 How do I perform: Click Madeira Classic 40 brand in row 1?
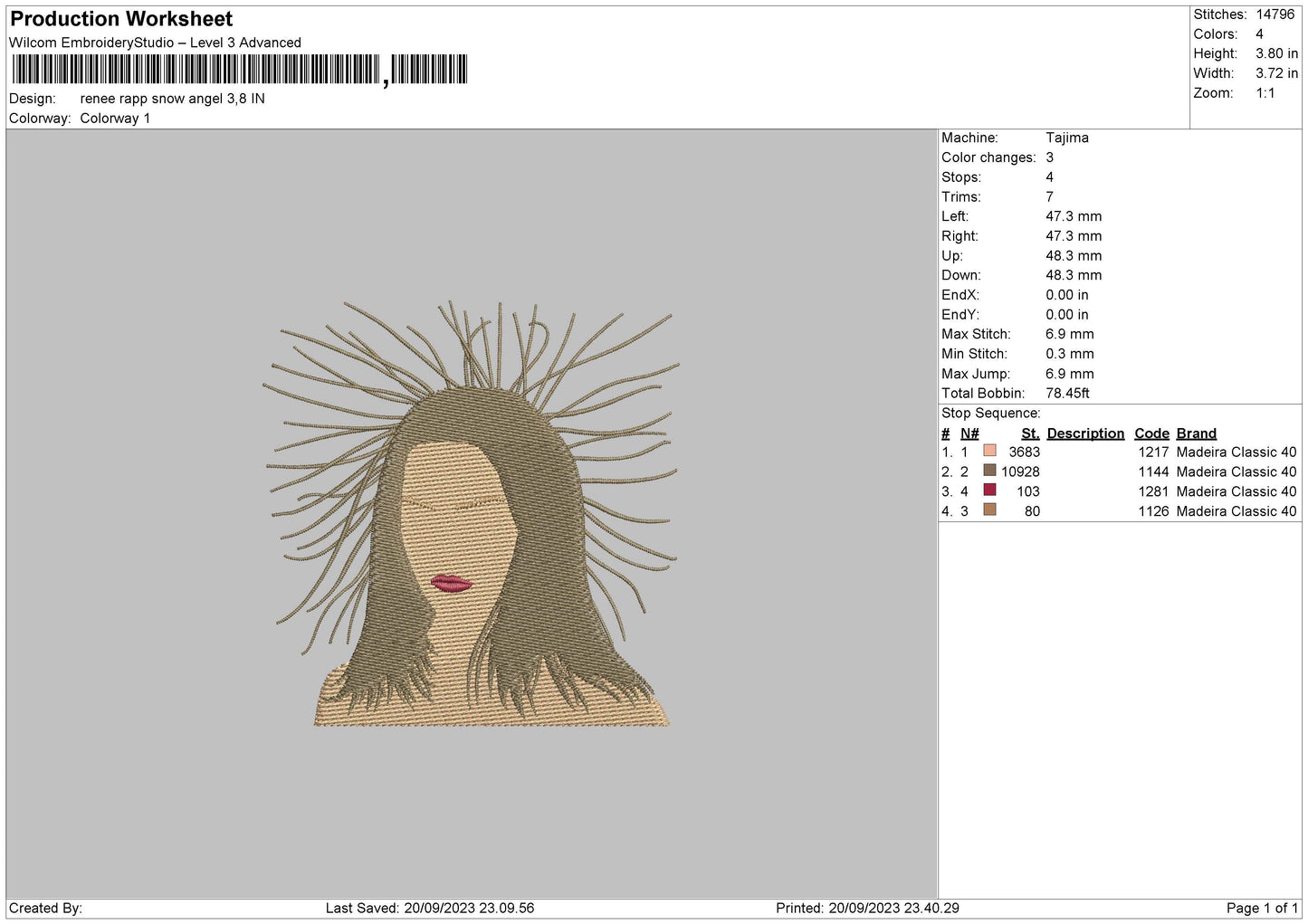click(1236, 452)
